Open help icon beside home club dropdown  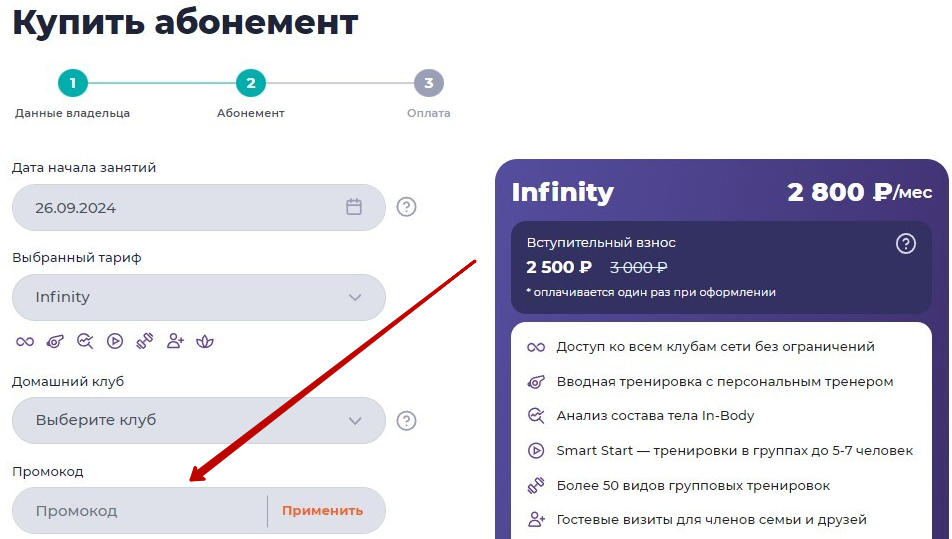406,421
